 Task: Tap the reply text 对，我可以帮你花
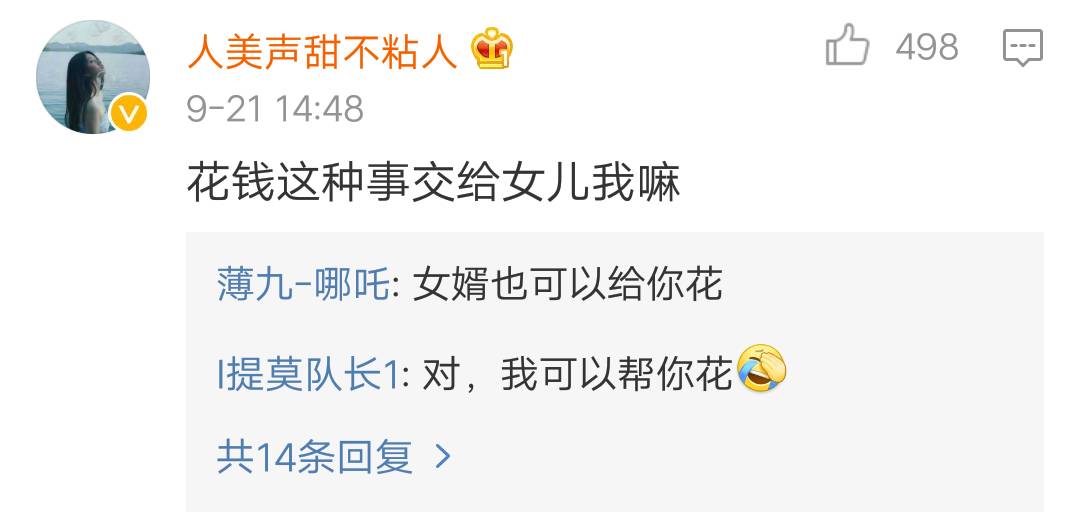(x=577, y=375)
